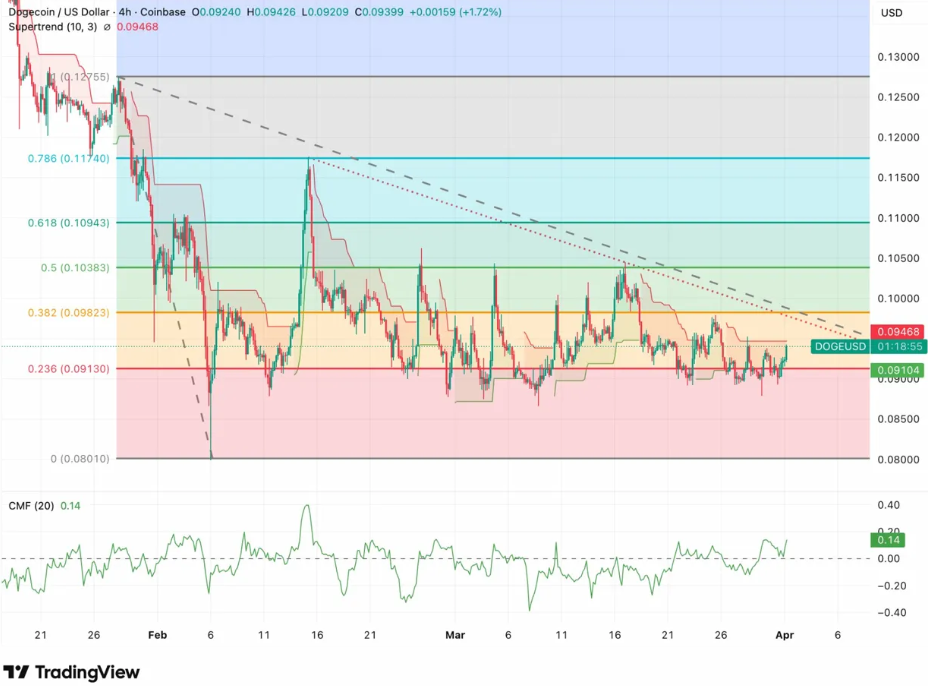This screenshot has height=686, width=928.
Task: Click the 0.618 (0.10943) Fibonacci label
Action: point(67,224)
